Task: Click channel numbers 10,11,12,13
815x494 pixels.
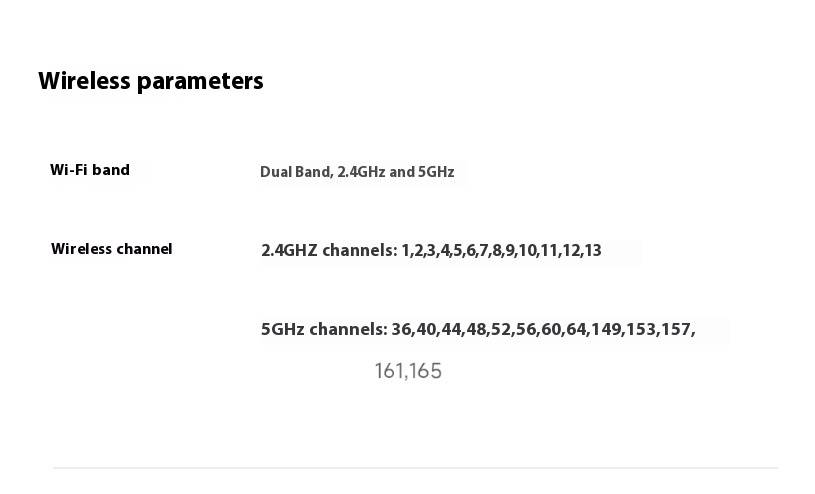Action: click(x=560, y=251)
